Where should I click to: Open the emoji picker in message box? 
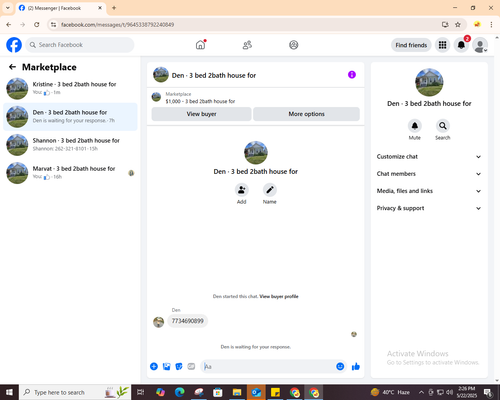[x=340, y=367]
